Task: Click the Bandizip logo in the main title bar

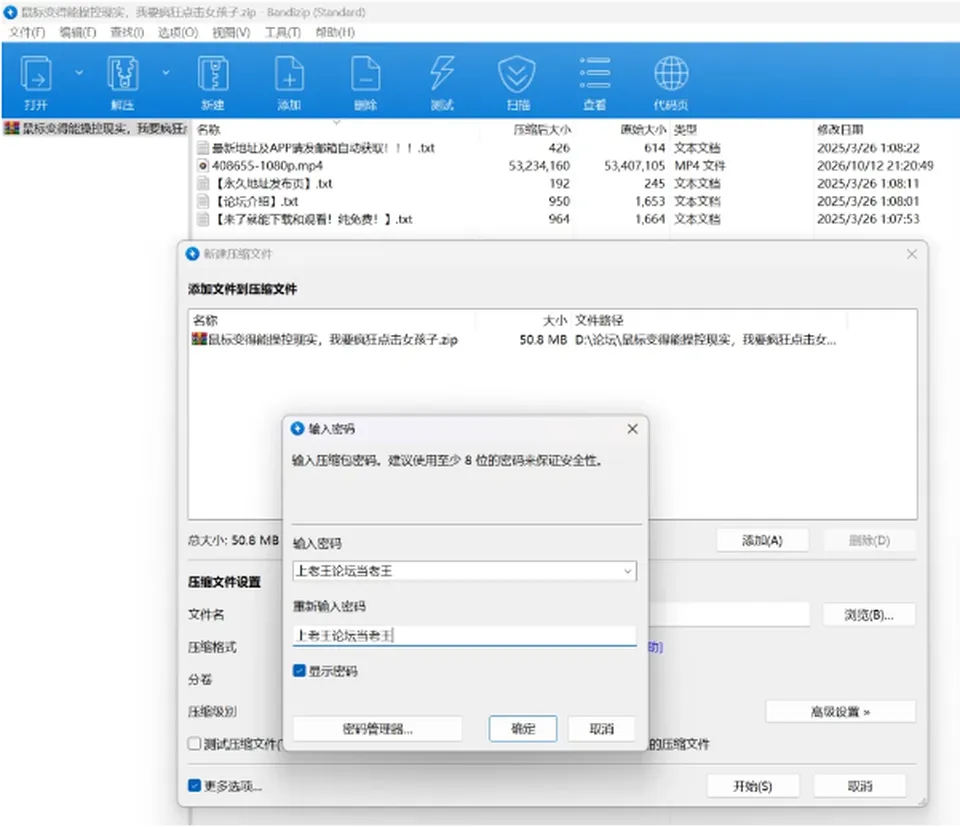Action: 10,12
